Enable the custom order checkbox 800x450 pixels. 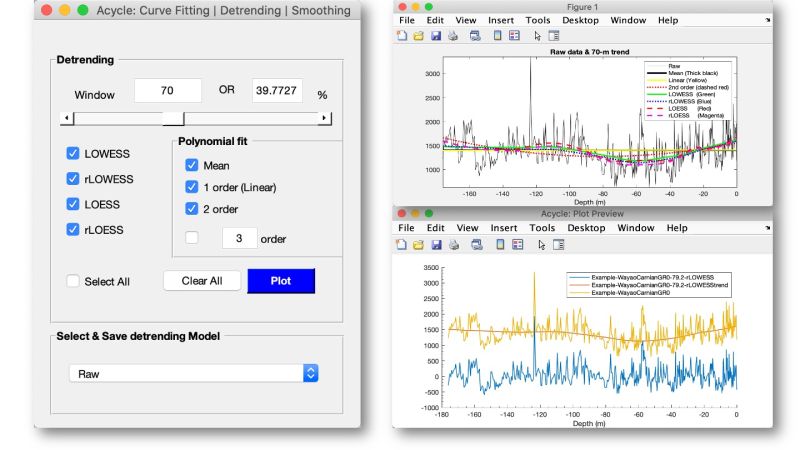tap(192, 238)
